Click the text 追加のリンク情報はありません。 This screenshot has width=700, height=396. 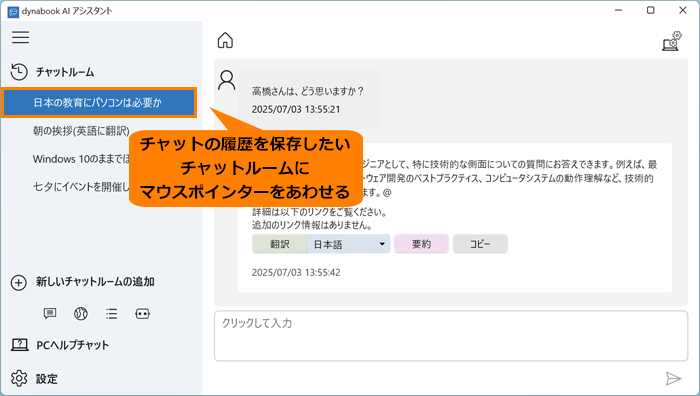312,225
